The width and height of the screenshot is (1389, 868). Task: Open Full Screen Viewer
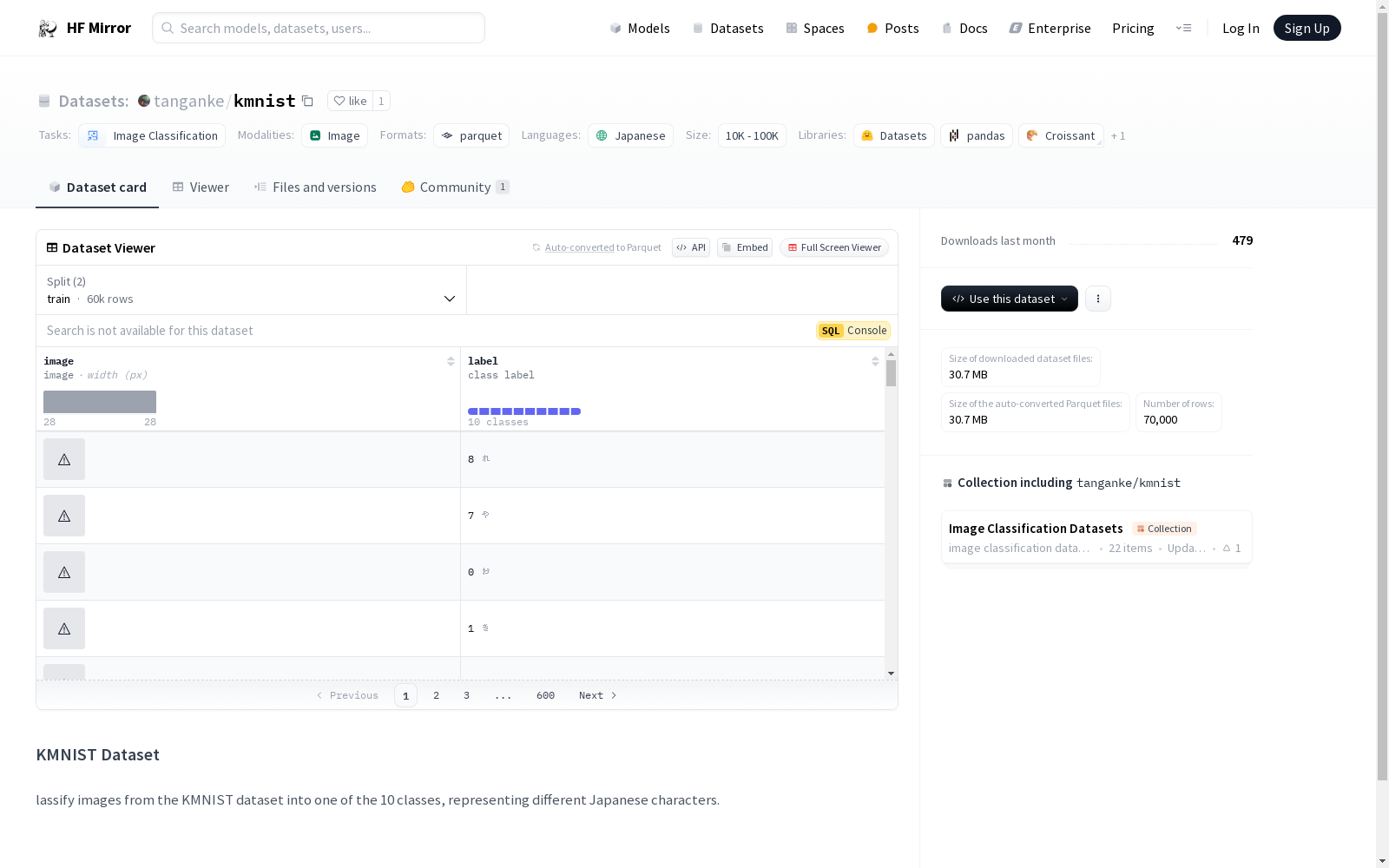pos(833,247)
